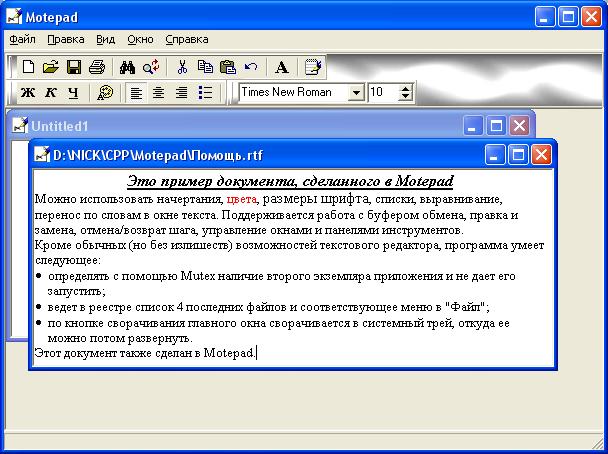The image size is (608, 454).
Task: Click the bullet line starting "ведет в реестре"
Action: (x=268, y=307)
